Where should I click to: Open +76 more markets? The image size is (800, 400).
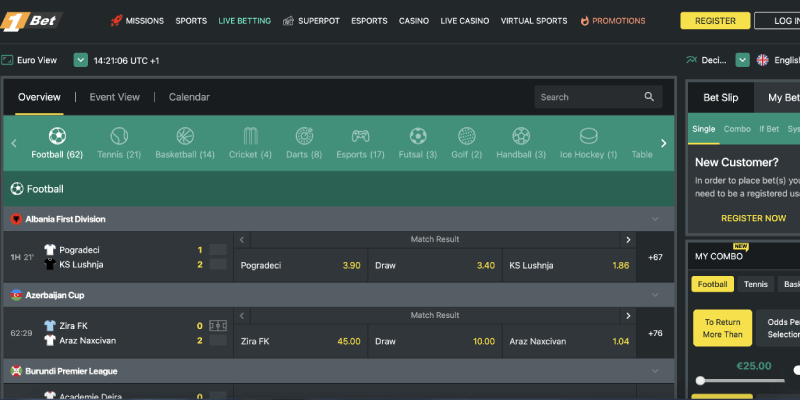click(x=655, y=333)
